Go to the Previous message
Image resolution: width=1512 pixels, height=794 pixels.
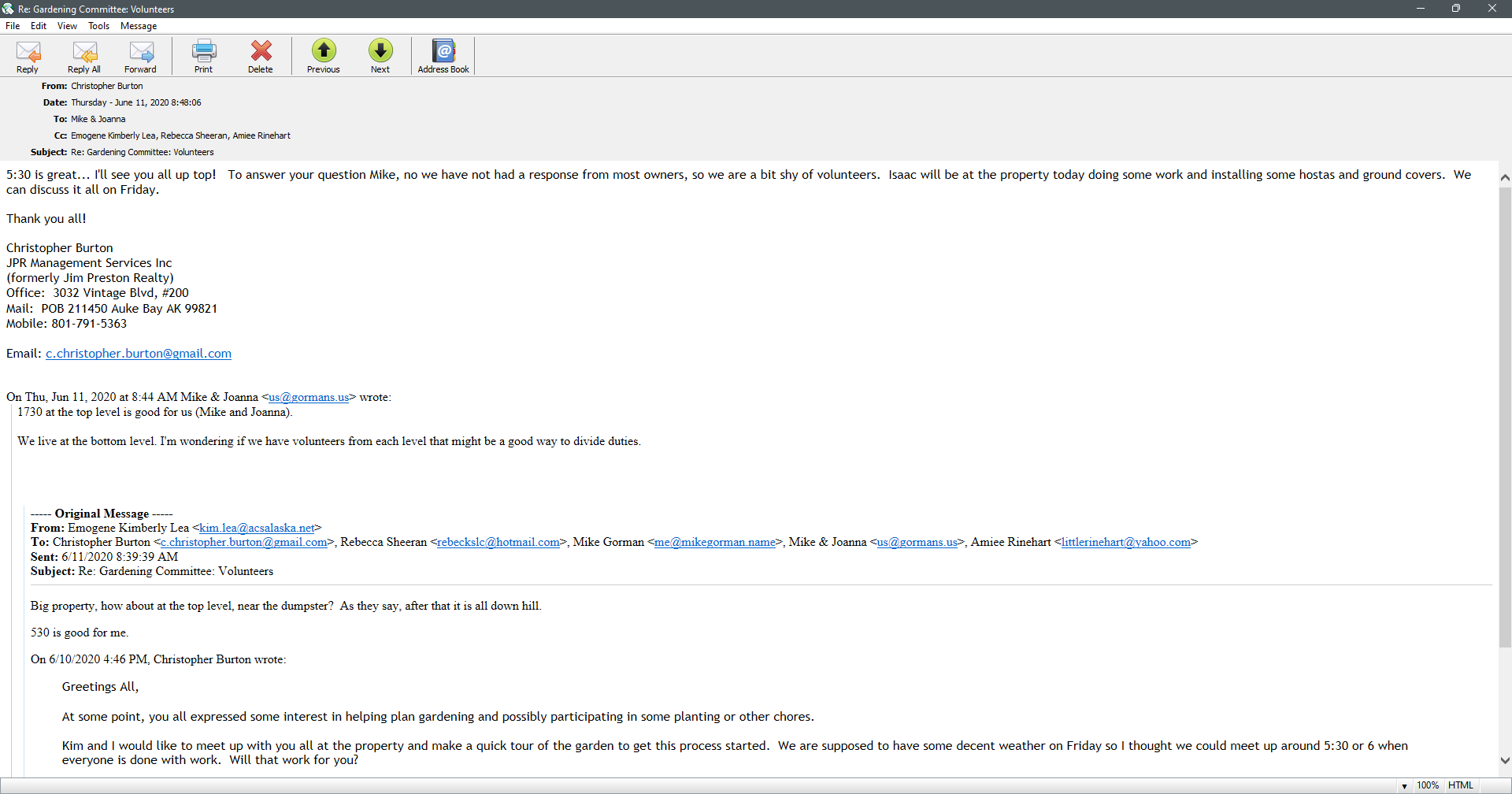point(324,56)
